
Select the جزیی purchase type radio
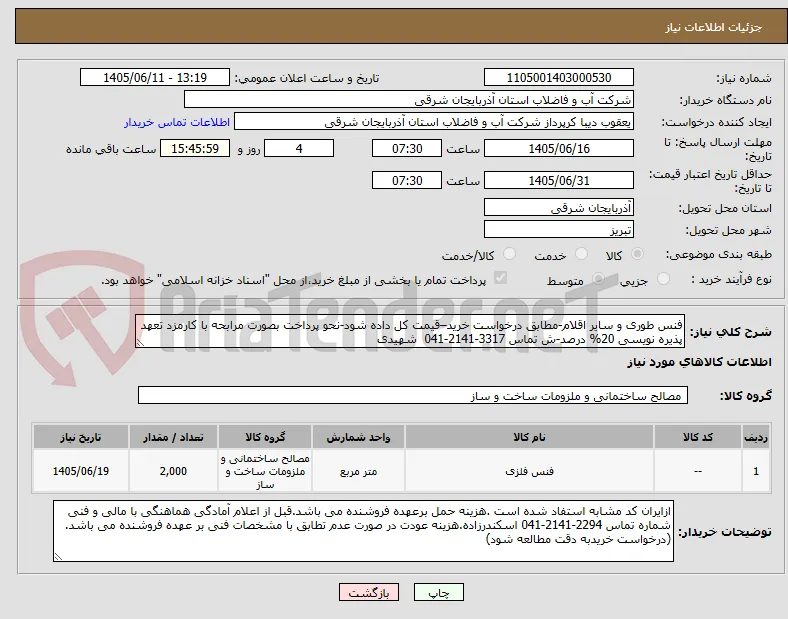[663, 279]
